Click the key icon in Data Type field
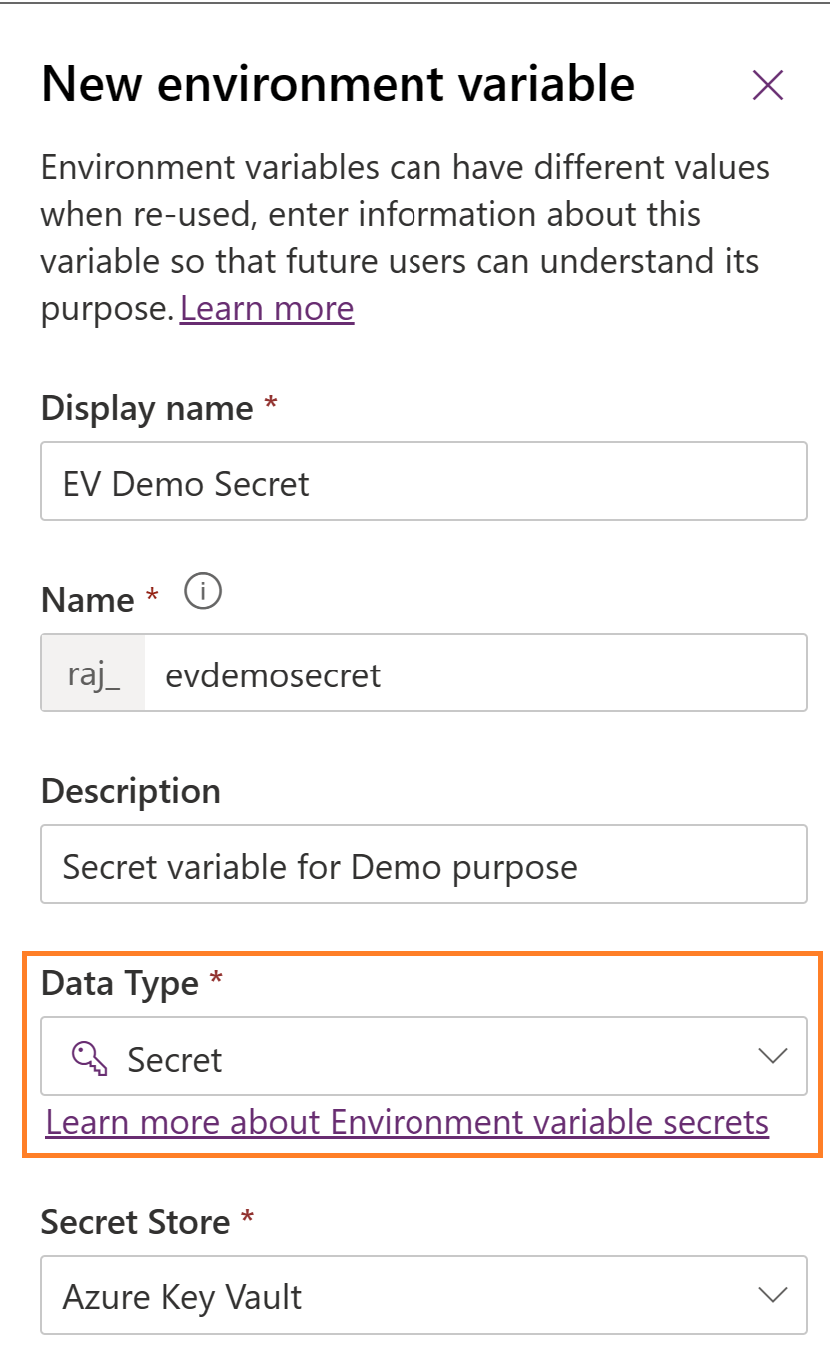Image resolution: width=830 pixels, height=1345 pixels. [x=89, y=1058]
